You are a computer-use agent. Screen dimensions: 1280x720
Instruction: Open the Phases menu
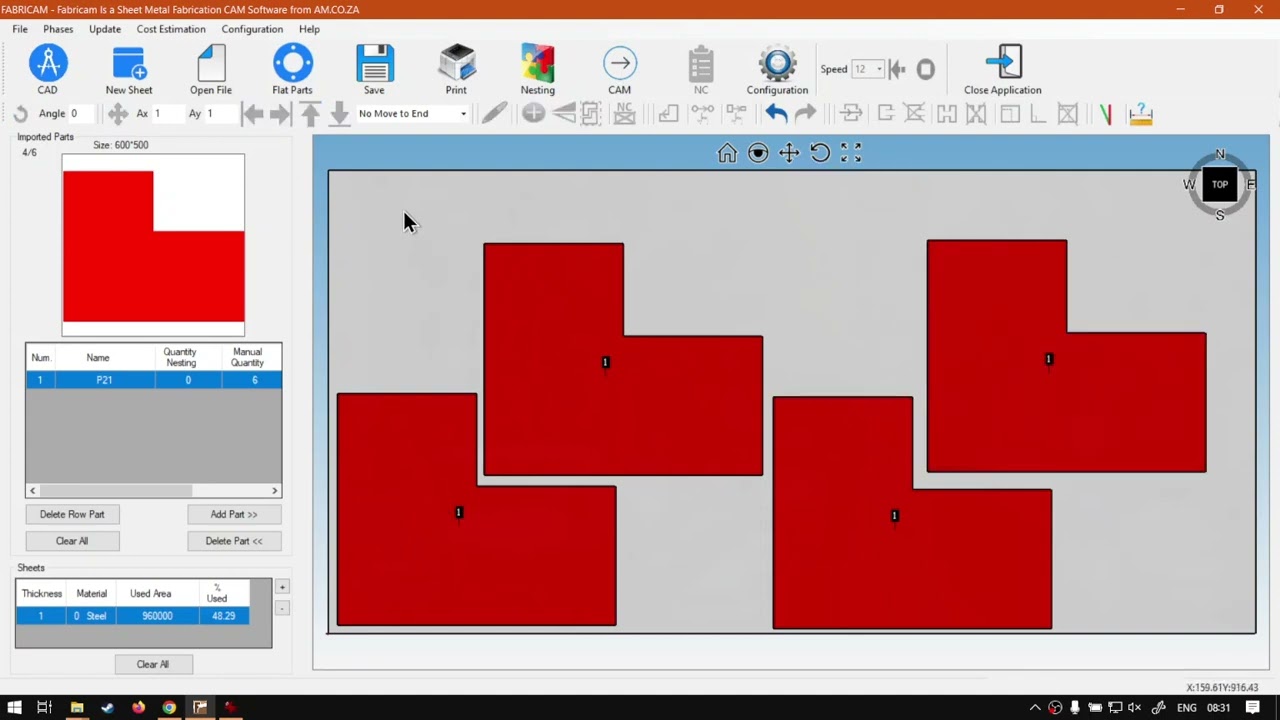click(x=58, y=29)
